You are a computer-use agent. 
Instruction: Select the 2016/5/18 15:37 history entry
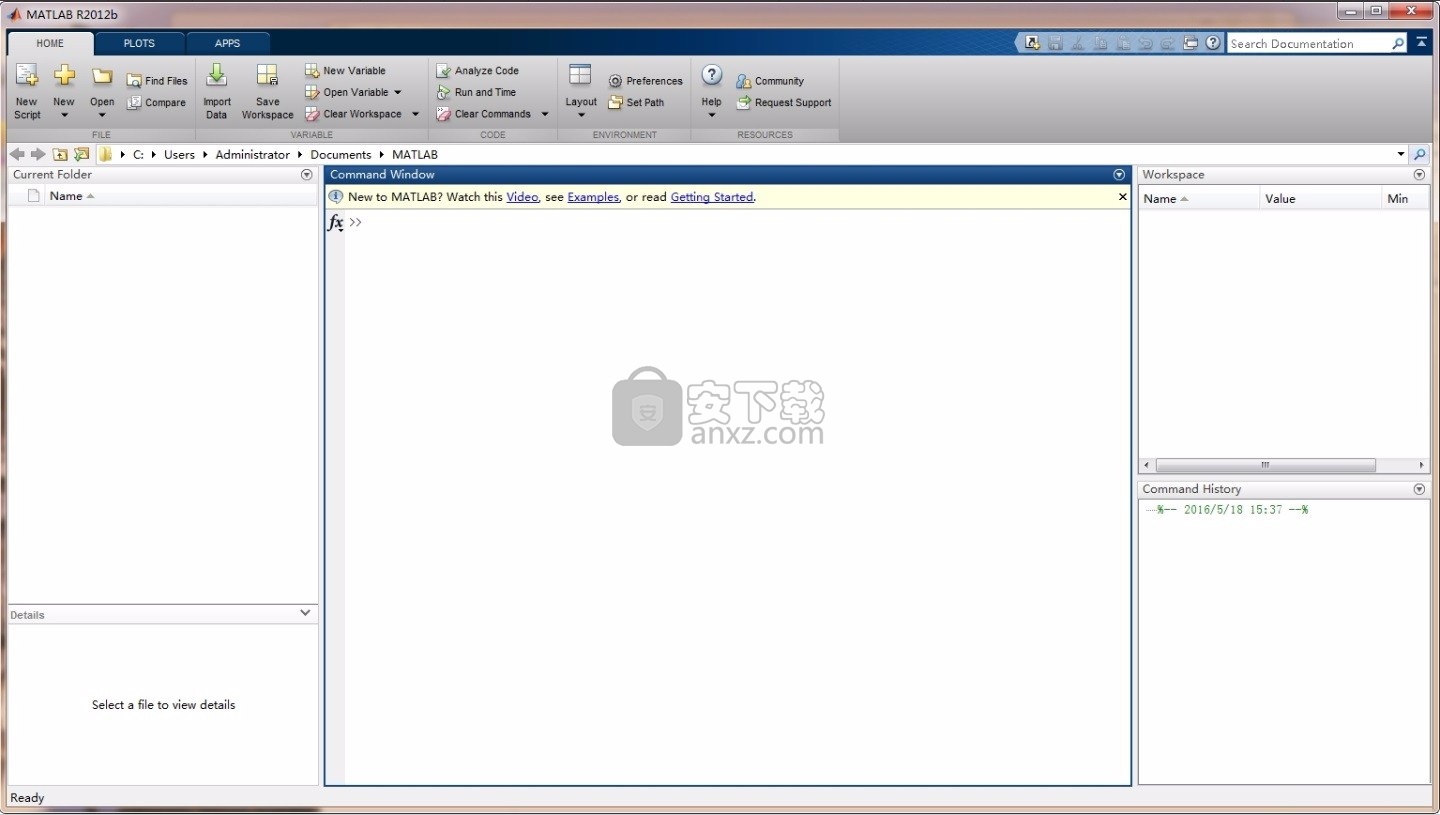[1232, 510]
